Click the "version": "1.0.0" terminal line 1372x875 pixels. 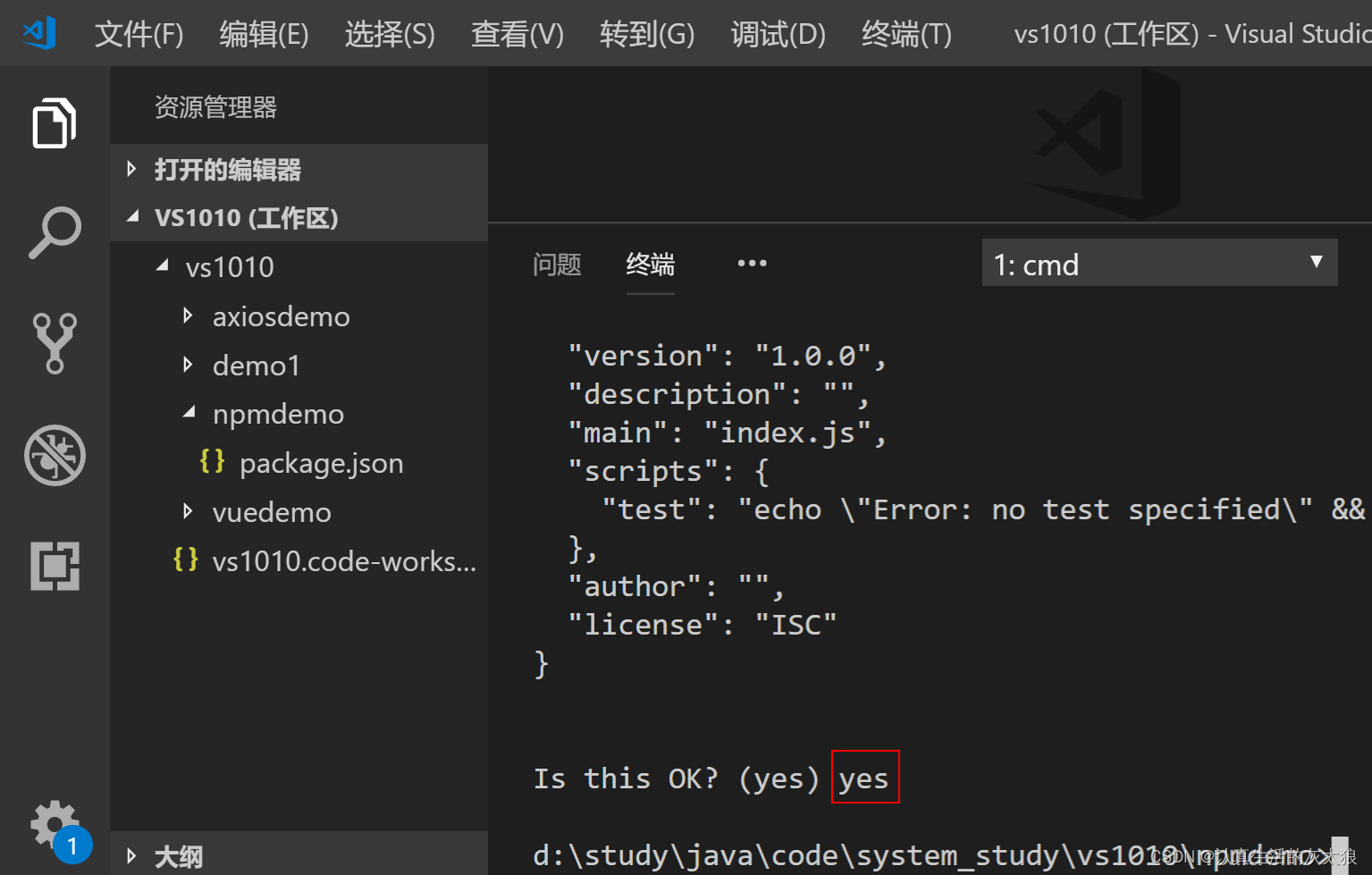pyautogui.click(x=728, y=356)
